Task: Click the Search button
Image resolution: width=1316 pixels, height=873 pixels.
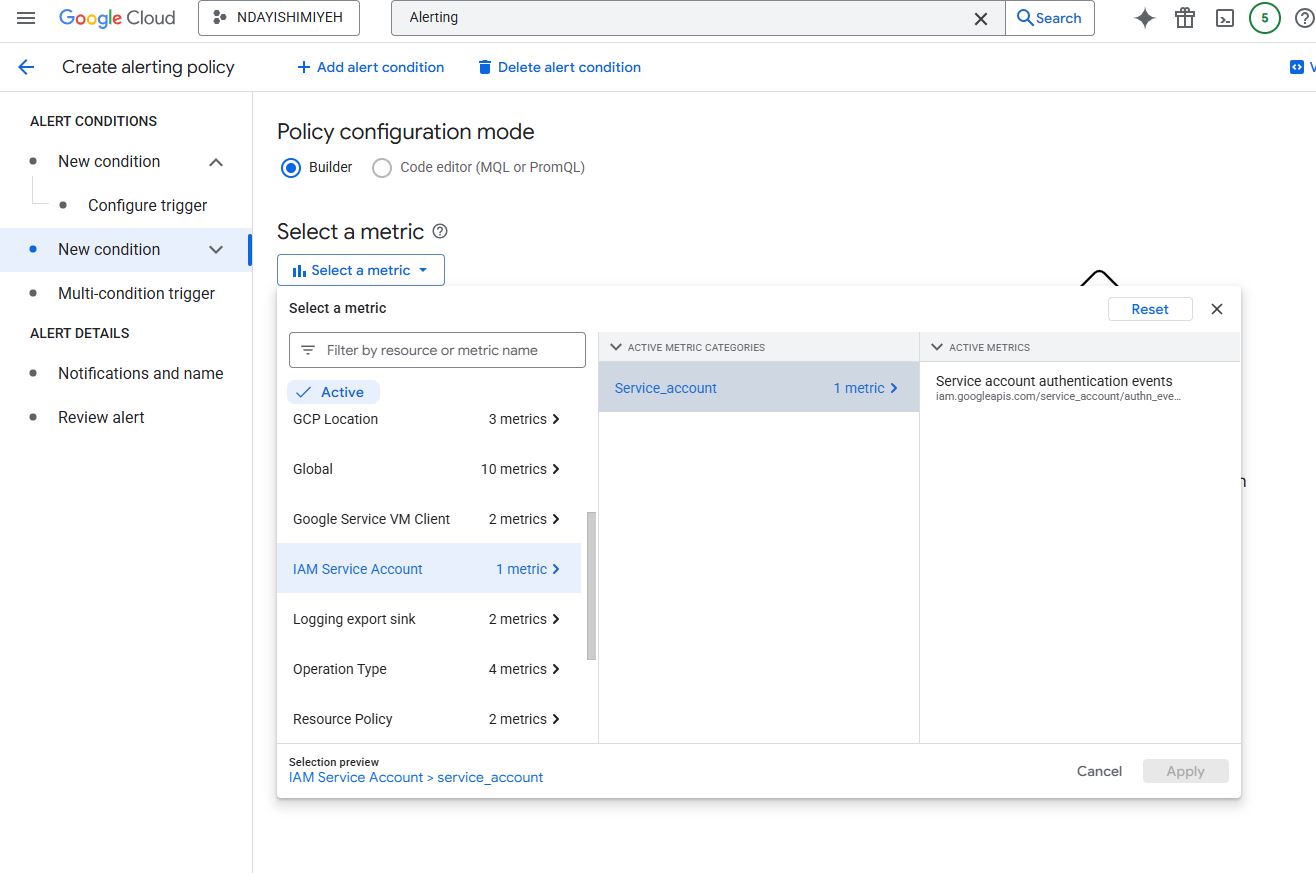Action: point(1049,18)
